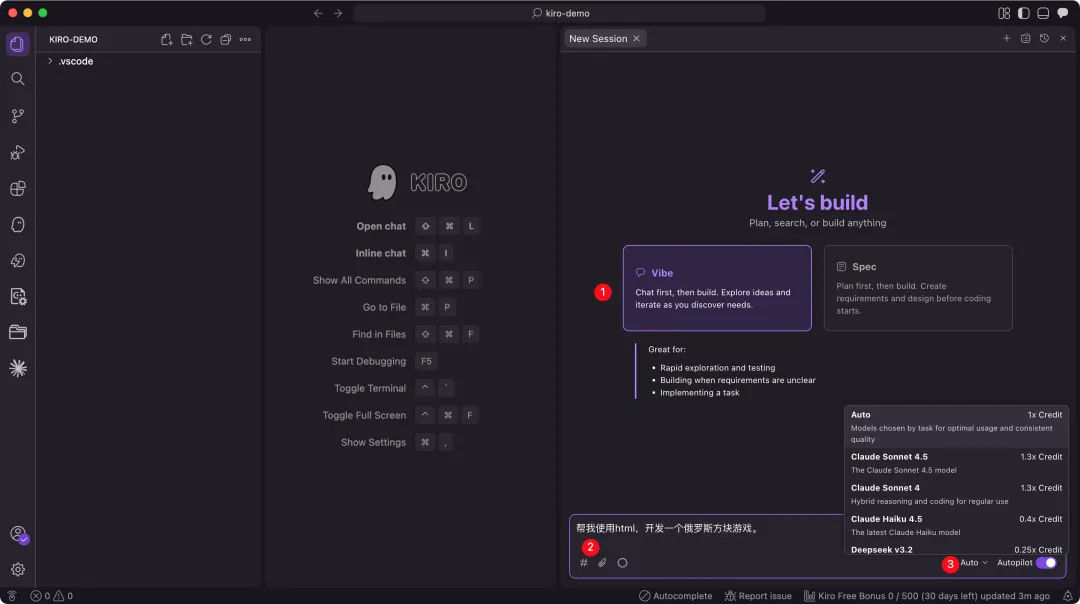The width and height of the screenshot is (1080, 604).
Task: Turn off the Autopilot switch
Action: pos(1046,563)
